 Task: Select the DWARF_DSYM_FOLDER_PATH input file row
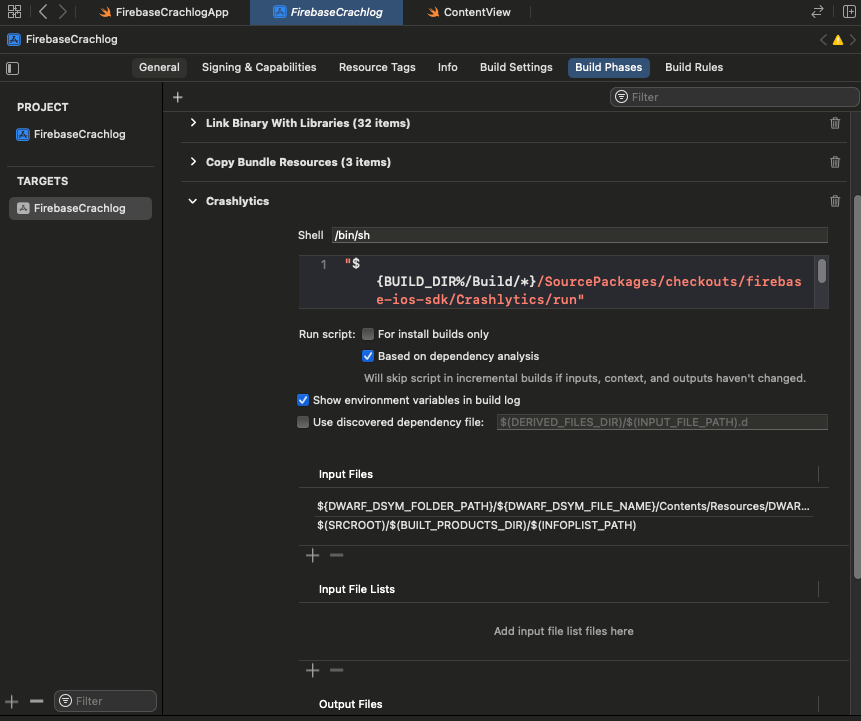pos(563,506)
